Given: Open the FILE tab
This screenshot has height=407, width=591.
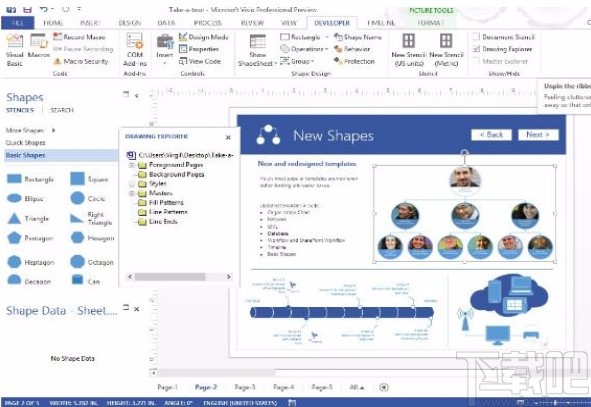Looking at the screenshot, I should coord(18,23).
